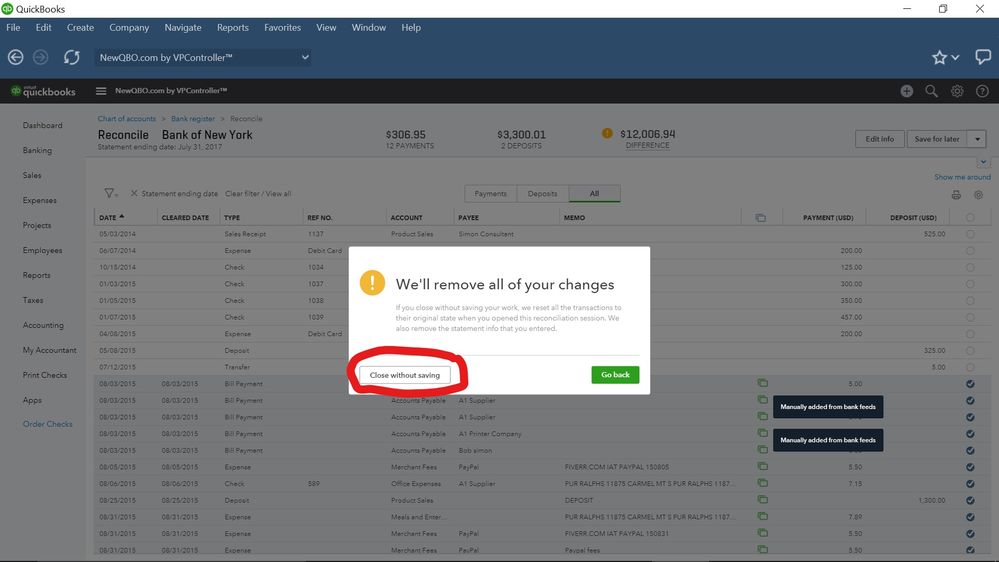
Task: Remove the Statement ending date filter X
Action: click(134, 193)
